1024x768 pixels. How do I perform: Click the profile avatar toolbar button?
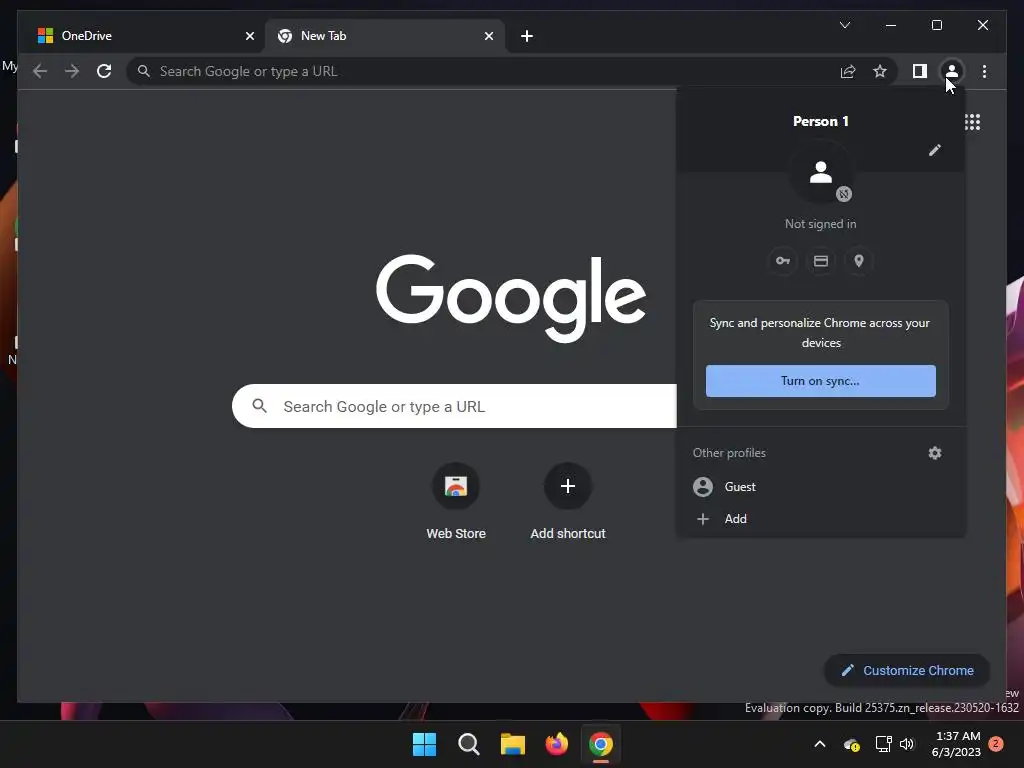952,71
